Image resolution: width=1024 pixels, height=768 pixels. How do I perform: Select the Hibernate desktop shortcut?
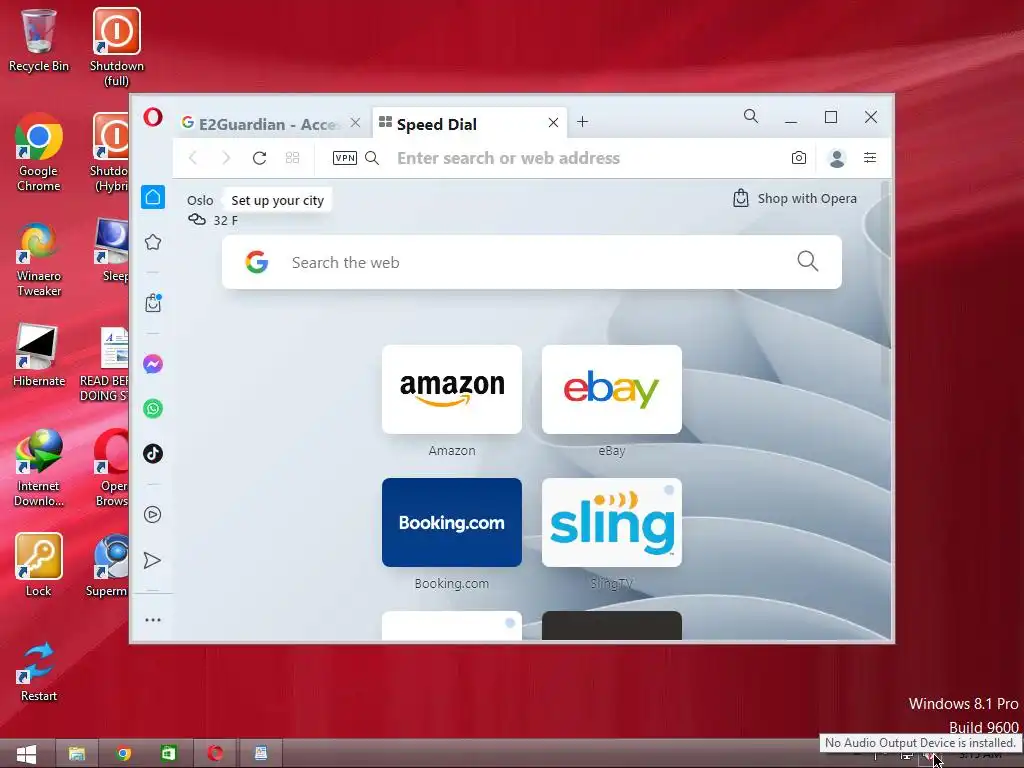[39, 356]
